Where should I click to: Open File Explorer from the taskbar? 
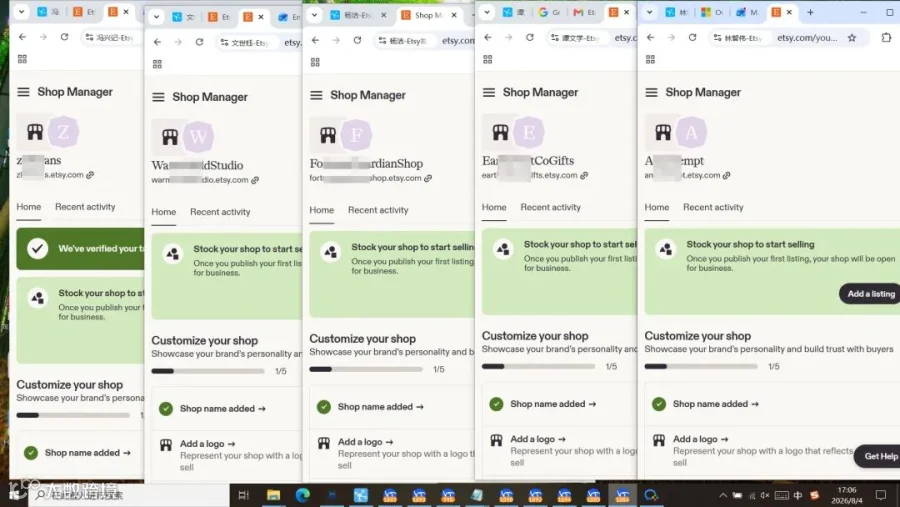[x=273, y=495]
